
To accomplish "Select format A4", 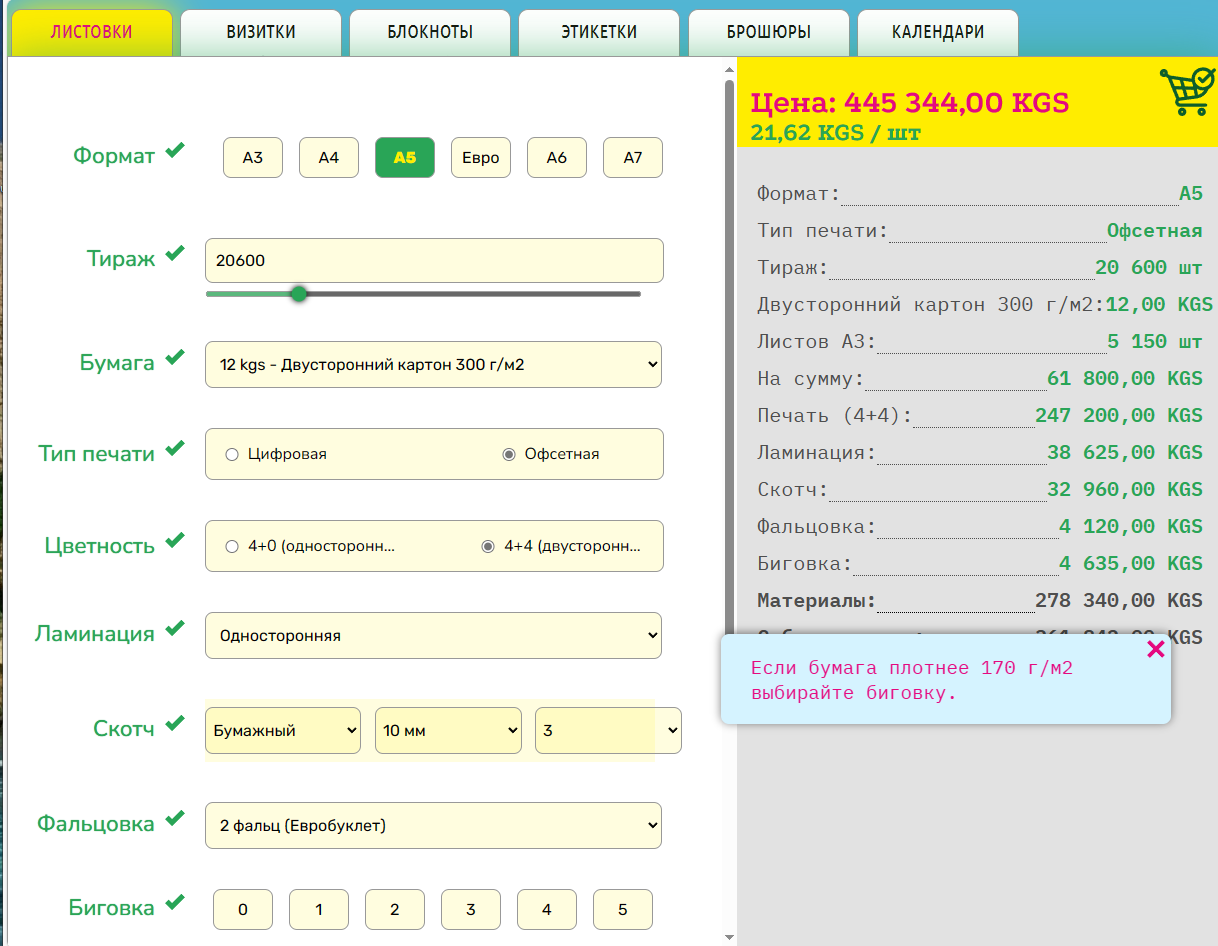I will coord(329,158).
